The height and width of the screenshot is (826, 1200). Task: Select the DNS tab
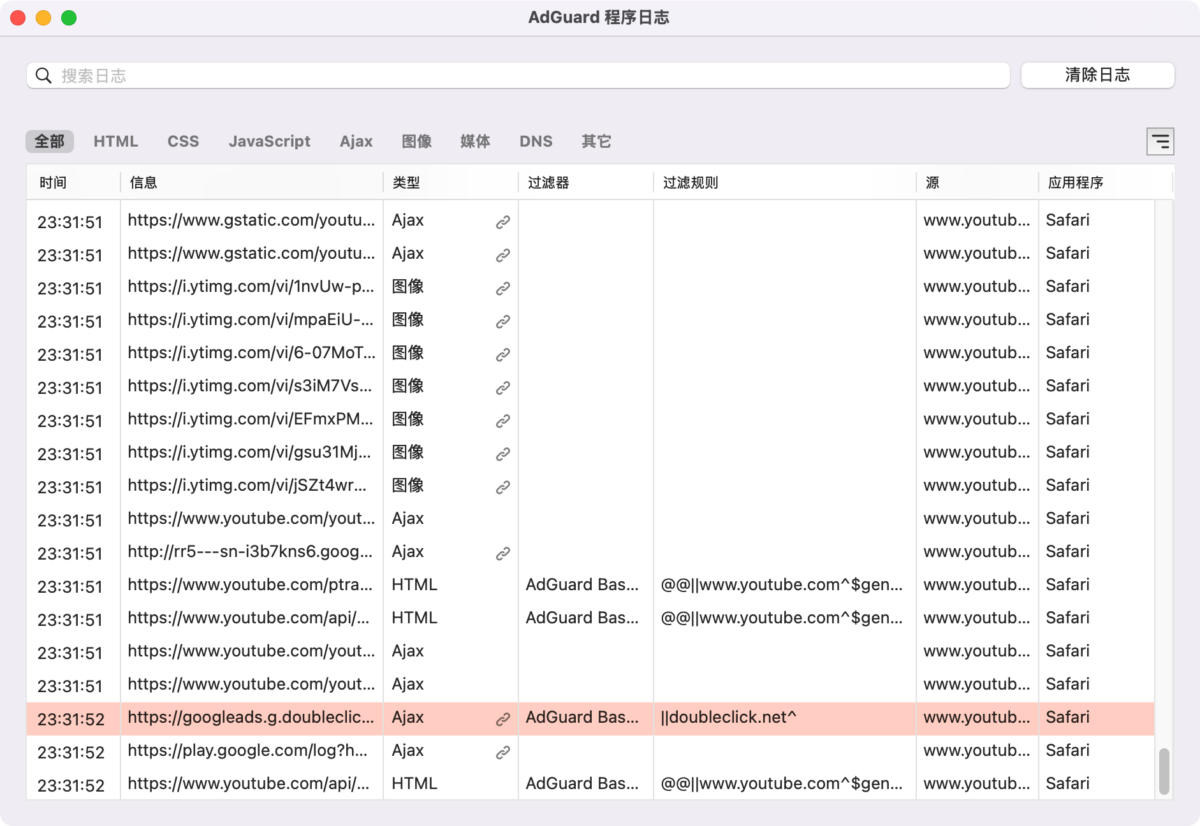pyautogui.click(x=536, y=141)
